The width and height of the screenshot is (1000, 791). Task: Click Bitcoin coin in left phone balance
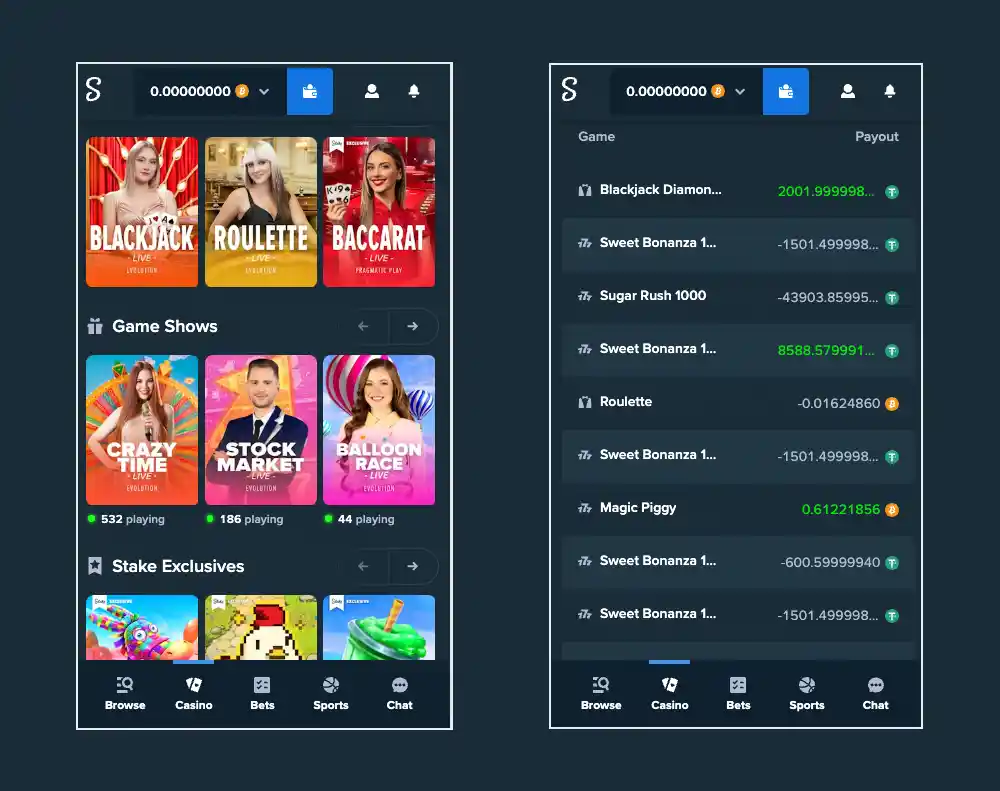pos(242,91)
